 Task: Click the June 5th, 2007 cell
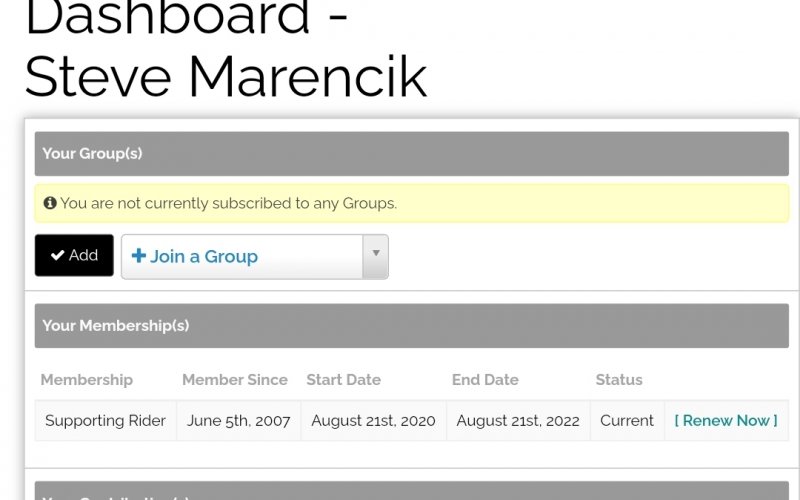pos(239,421)
